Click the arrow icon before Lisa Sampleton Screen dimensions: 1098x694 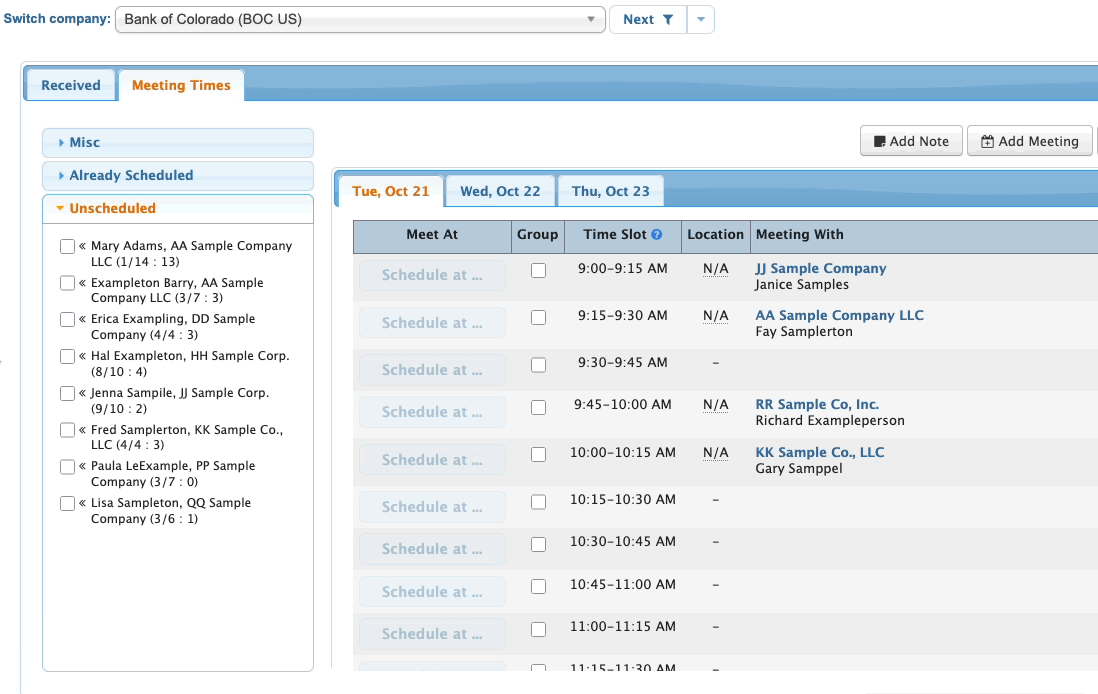pos(83,503)
